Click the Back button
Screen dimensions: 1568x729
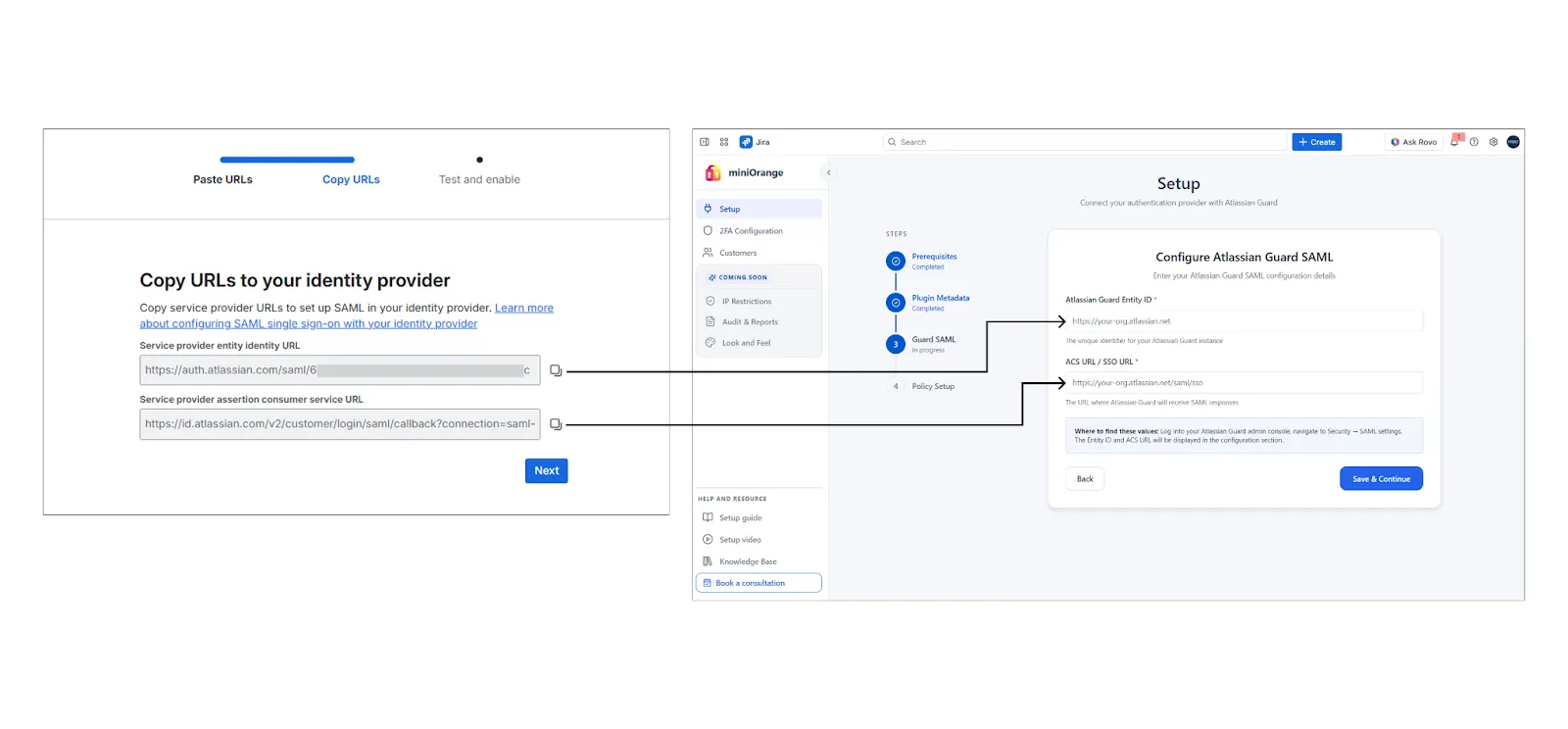click(1085, 479)
